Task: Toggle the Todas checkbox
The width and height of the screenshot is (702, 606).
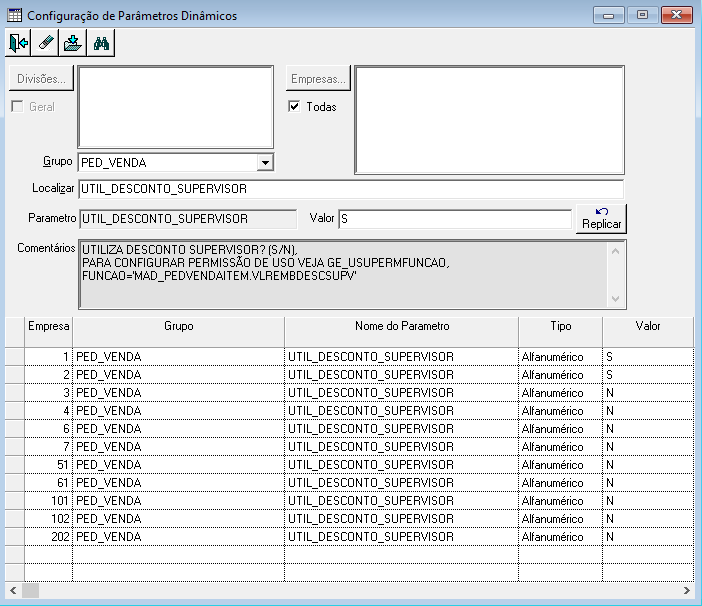Action: (x=294, y=107)
